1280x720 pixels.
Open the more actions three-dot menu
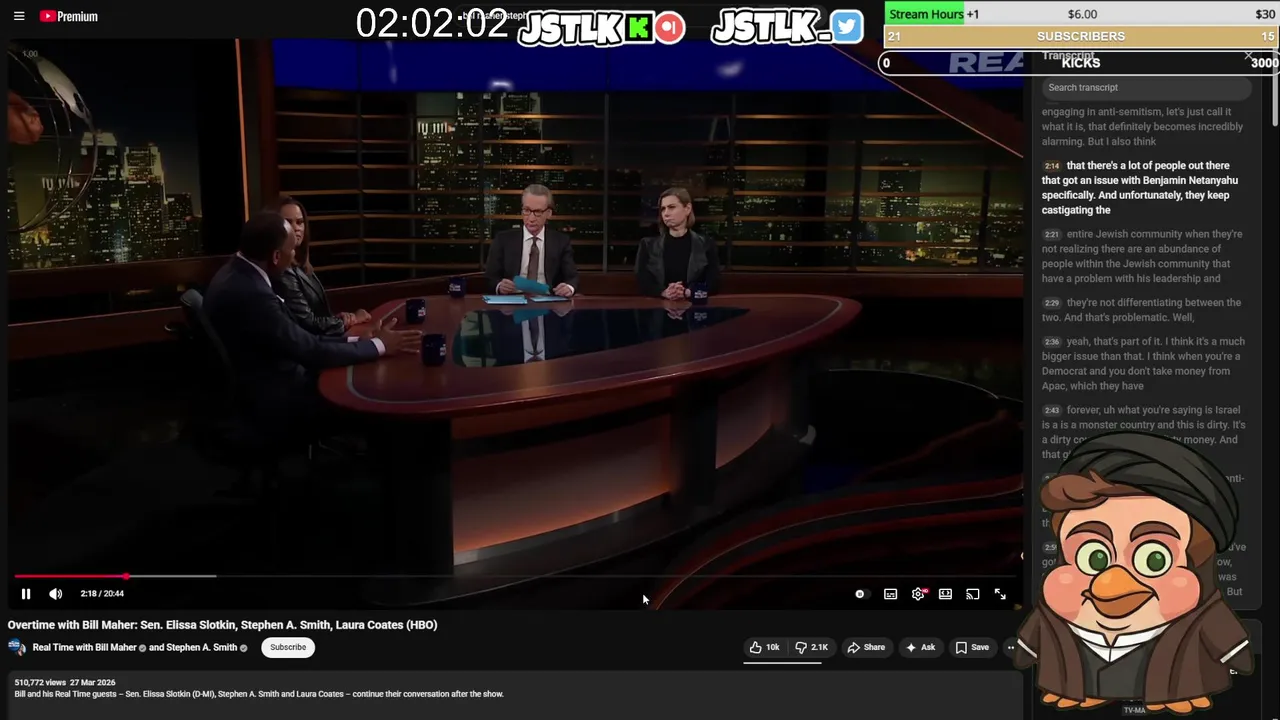[1010, 647]
